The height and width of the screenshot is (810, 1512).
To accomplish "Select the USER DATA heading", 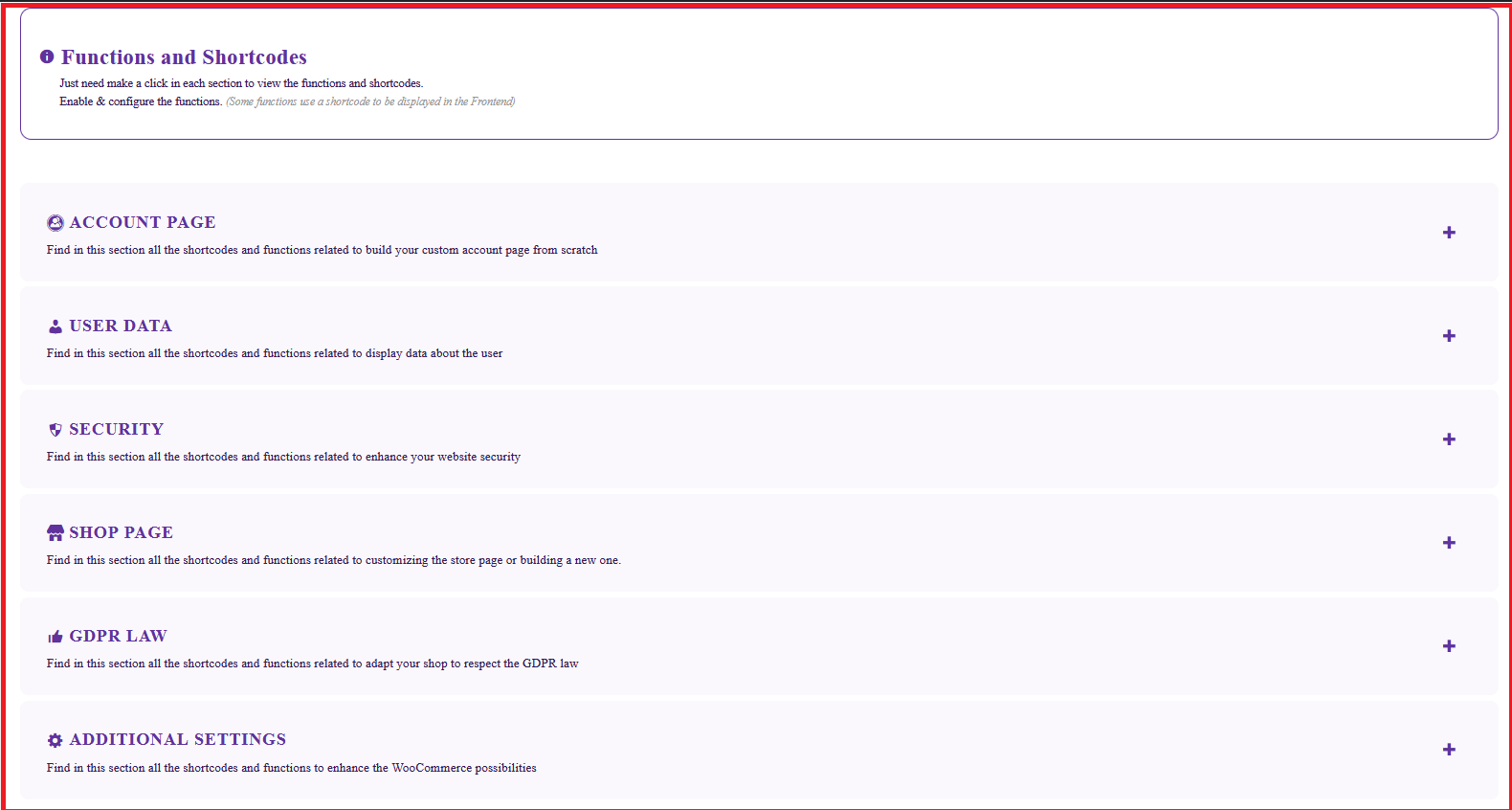I will coord(121,326).
